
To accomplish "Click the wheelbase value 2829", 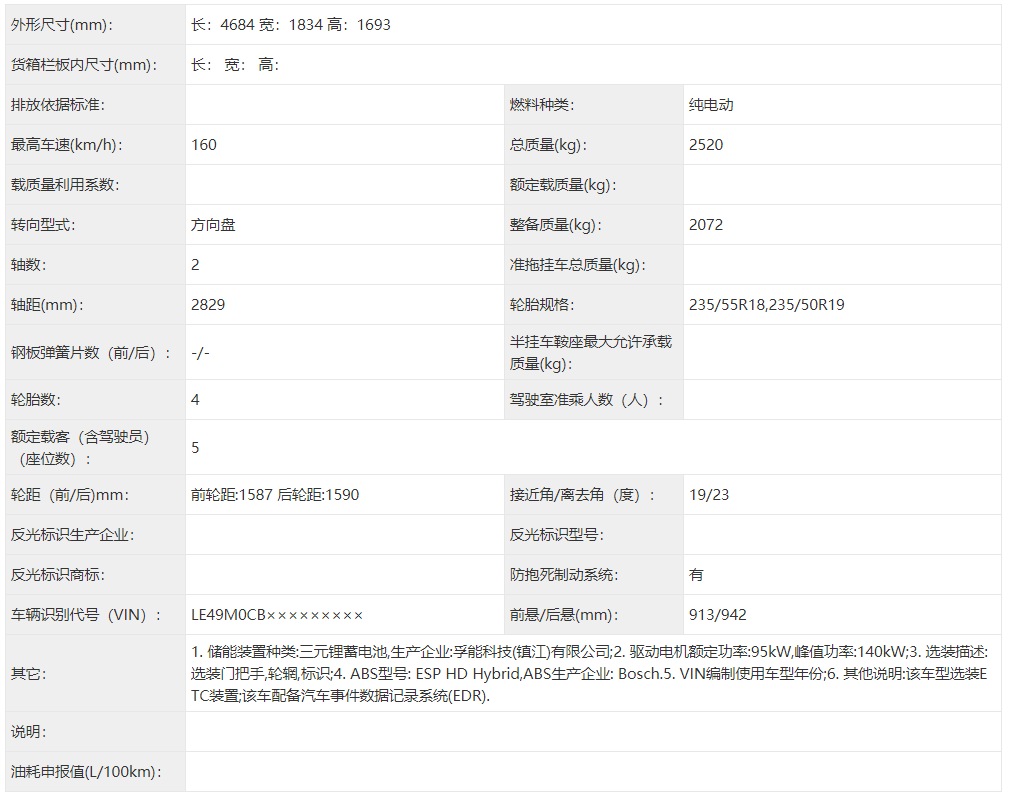I will pyautogui.click(x=208, y=305).
